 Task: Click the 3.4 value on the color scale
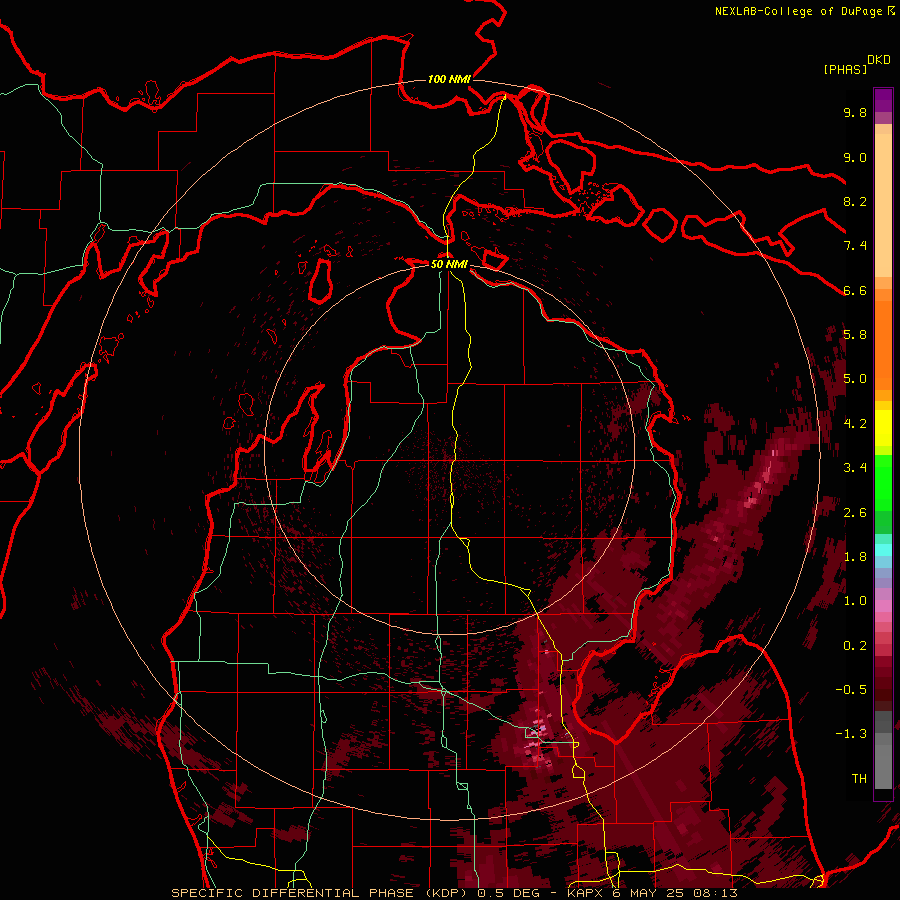click(x=855, y=467)
